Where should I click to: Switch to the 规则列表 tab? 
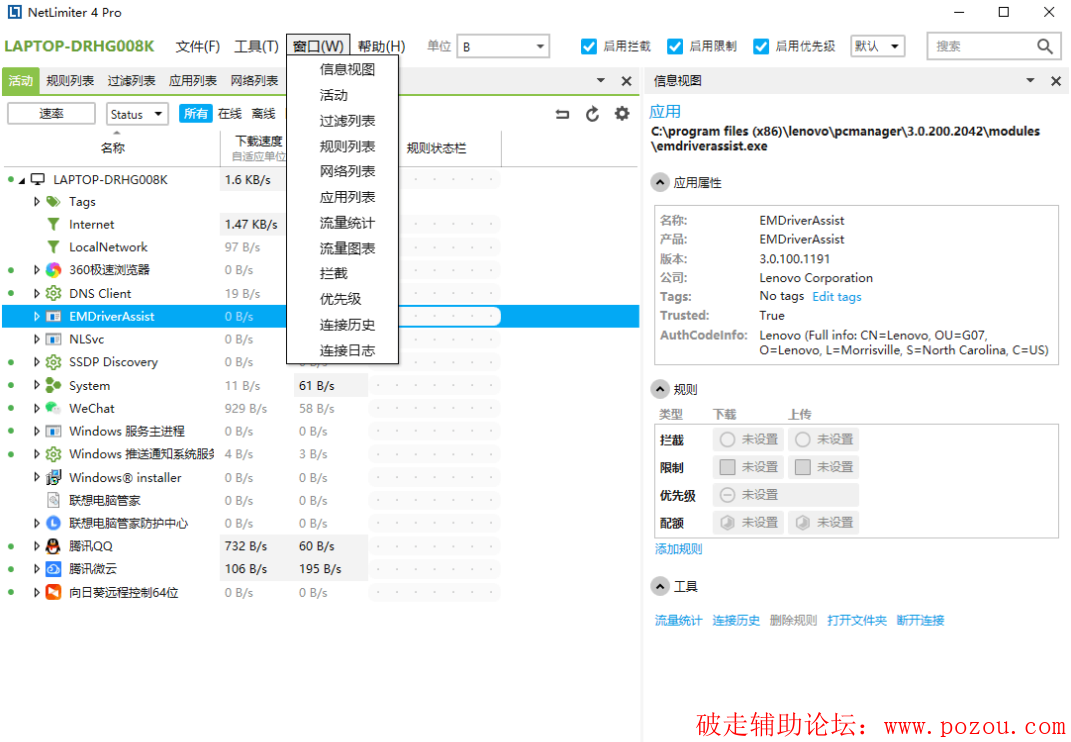[x=70, y=81]
